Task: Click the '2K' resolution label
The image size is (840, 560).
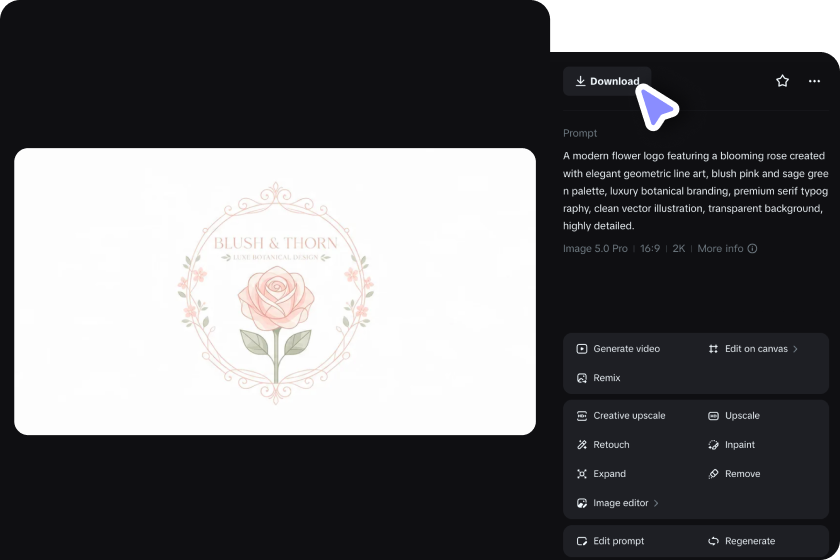Action: pos(679,249)
